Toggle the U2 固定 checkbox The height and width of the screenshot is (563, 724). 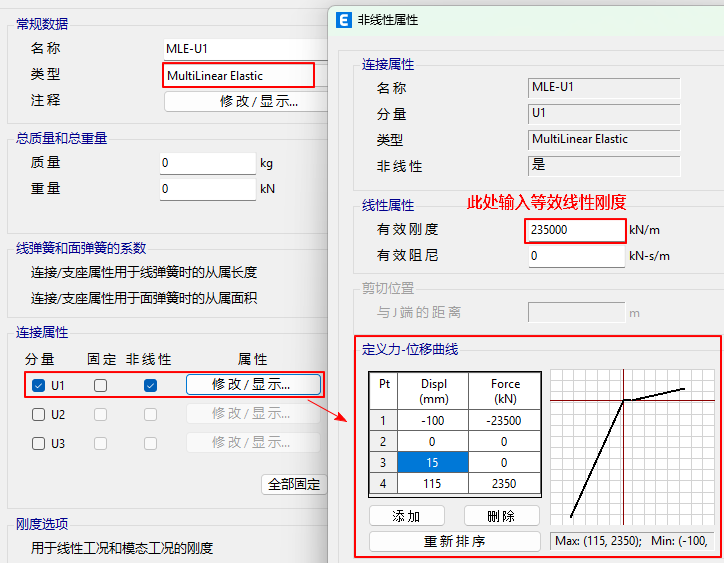click(100, 414)
